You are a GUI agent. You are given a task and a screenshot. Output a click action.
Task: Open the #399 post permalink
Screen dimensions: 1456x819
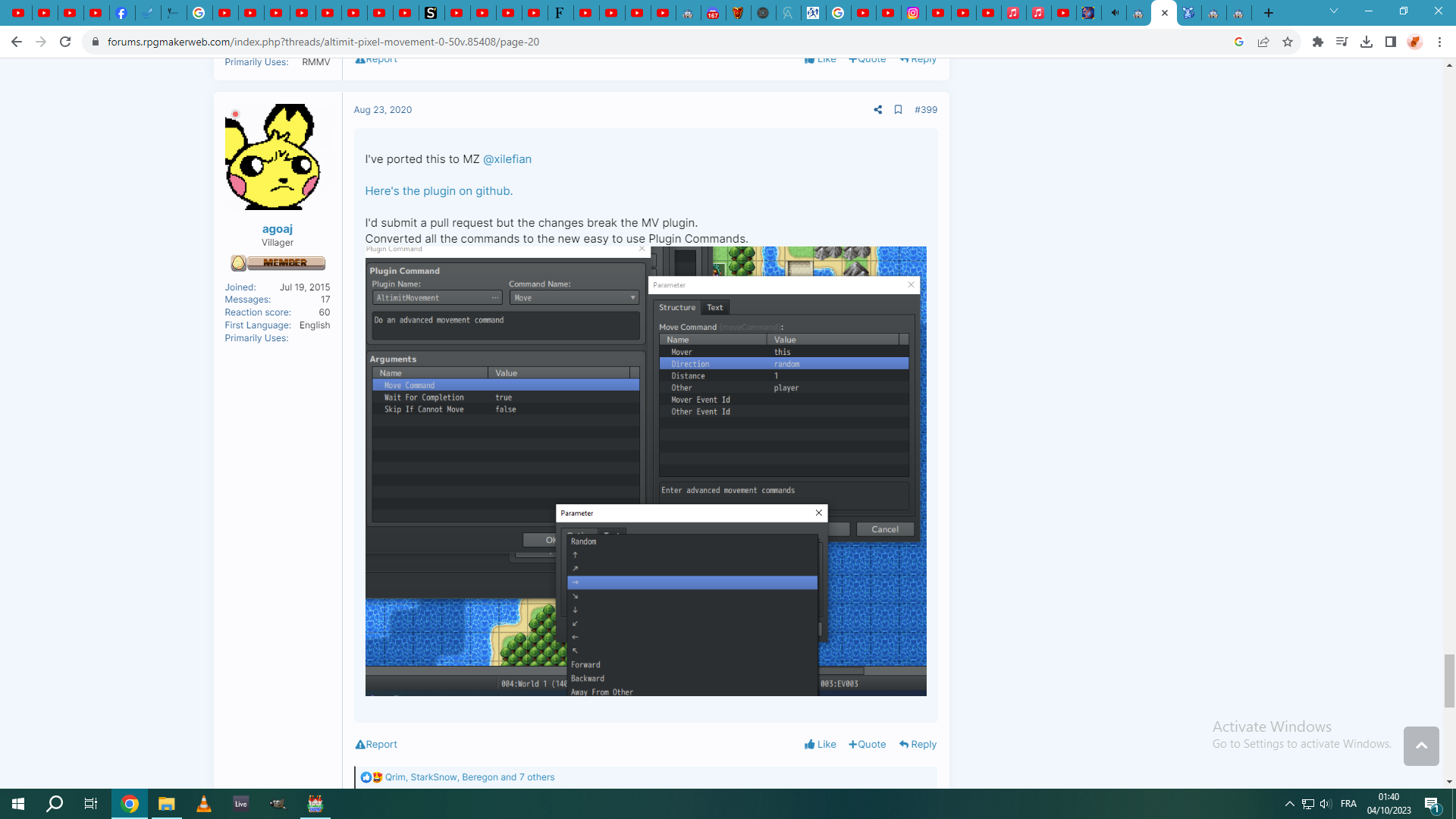click(x=926, y=110)
